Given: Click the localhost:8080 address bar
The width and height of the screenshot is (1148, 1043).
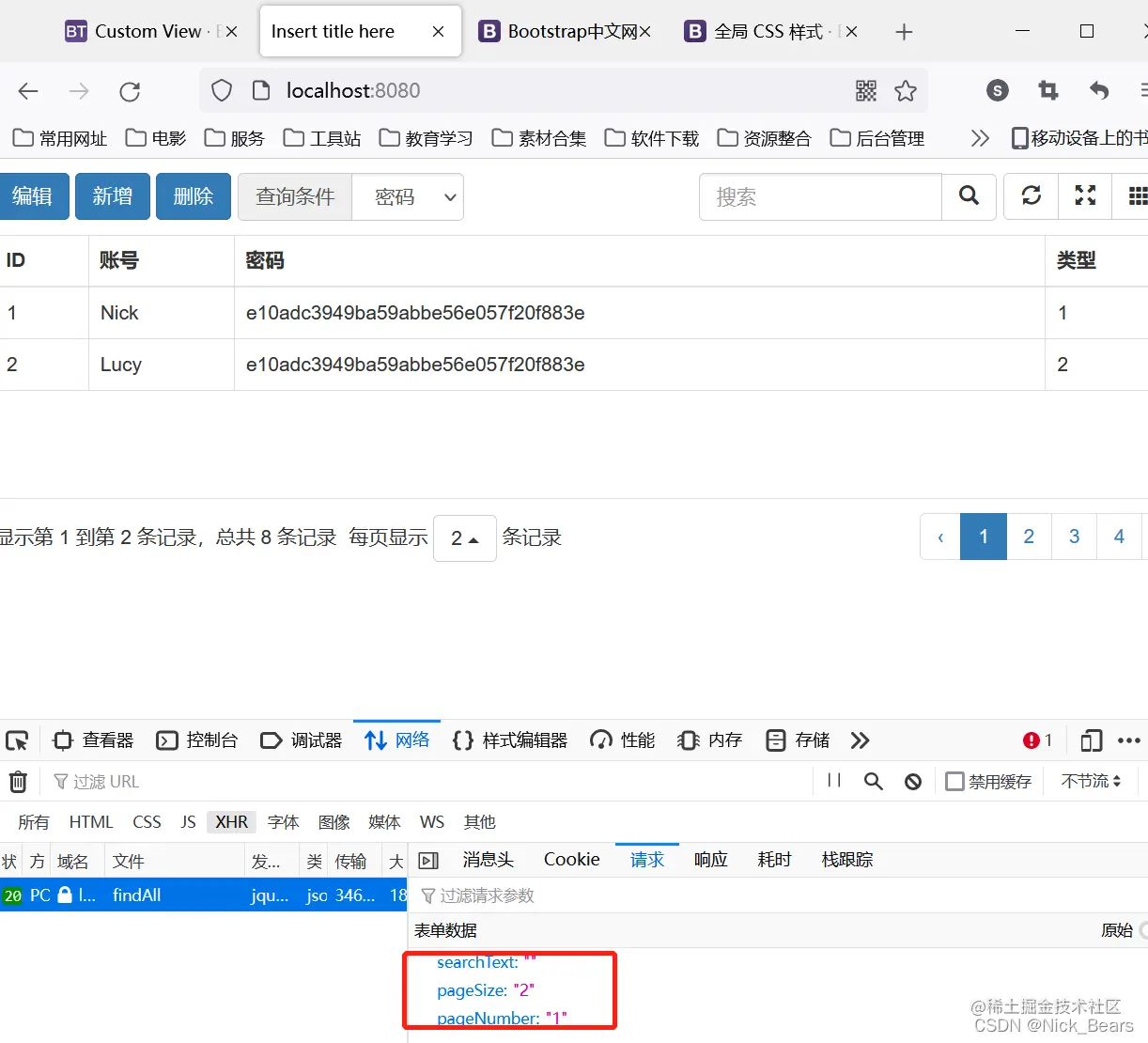Looking at the screenshot, I should (x=564, y=90).
